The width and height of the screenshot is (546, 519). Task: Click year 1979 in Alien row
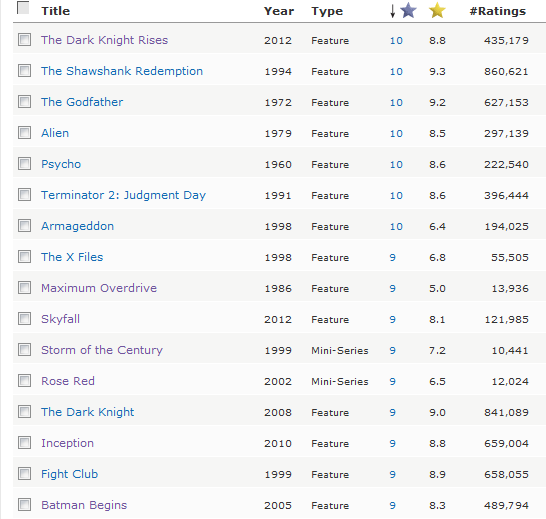[278, 133]
